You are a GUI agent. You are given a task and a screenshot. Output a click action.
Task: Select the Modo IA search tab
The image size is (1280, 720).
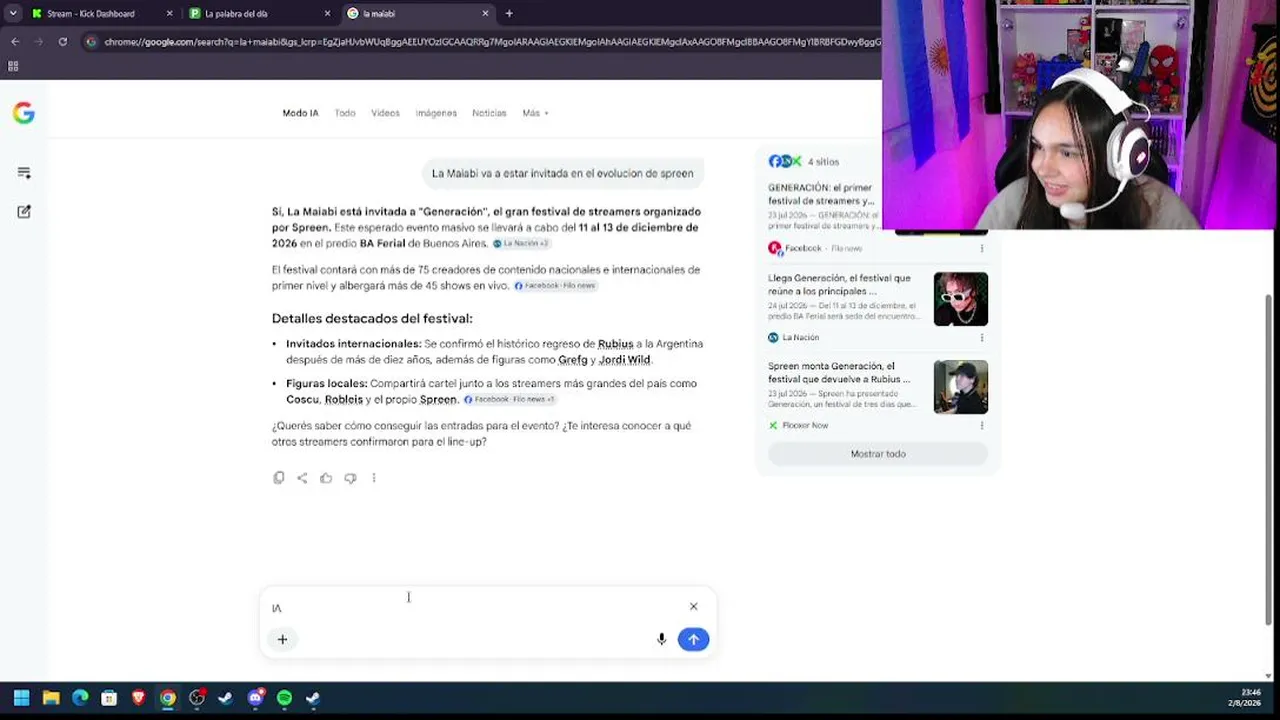300,113
